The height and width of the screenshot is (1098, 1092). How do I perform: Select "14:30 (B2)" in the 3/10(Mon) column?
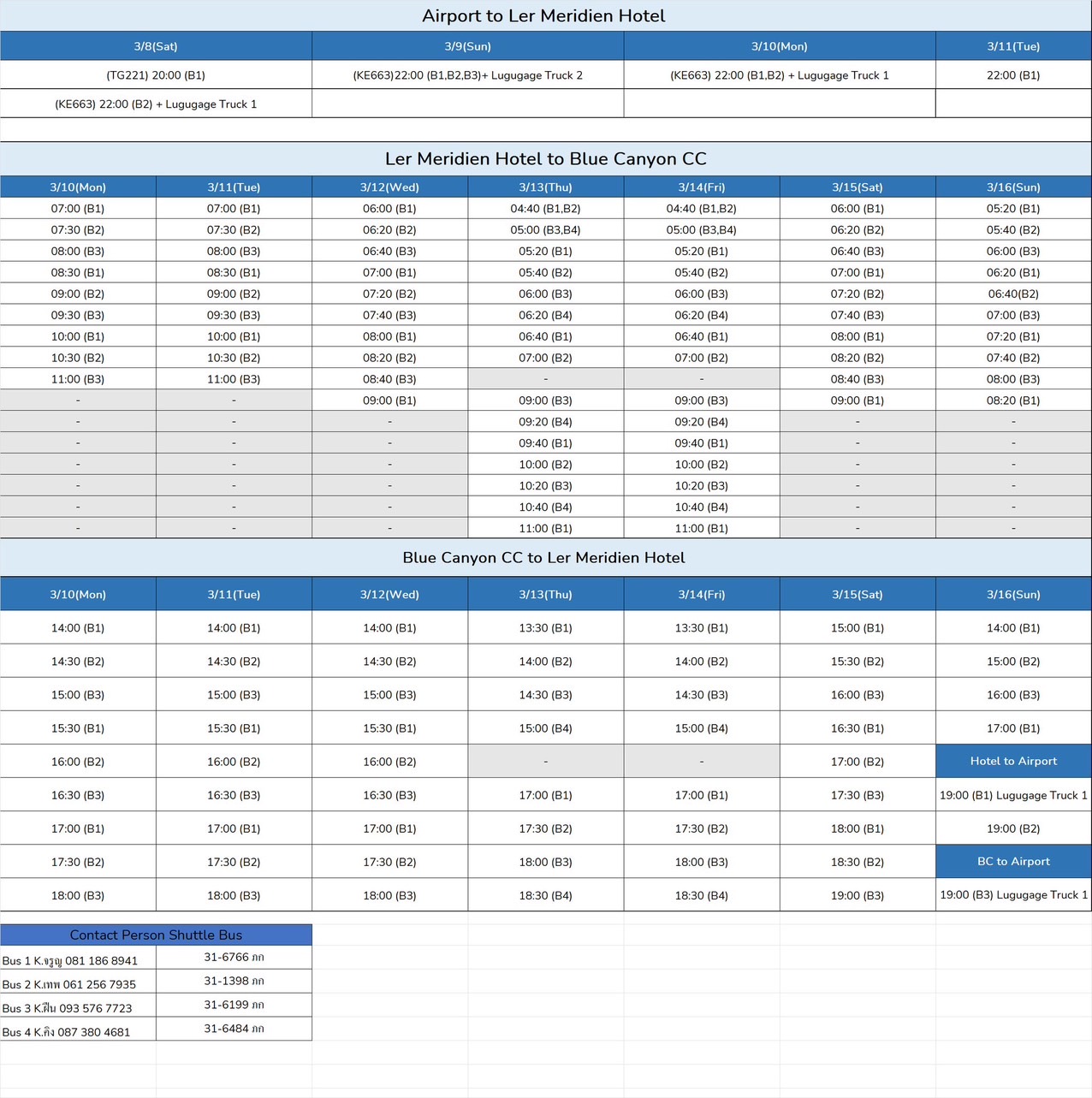(78, 662)
